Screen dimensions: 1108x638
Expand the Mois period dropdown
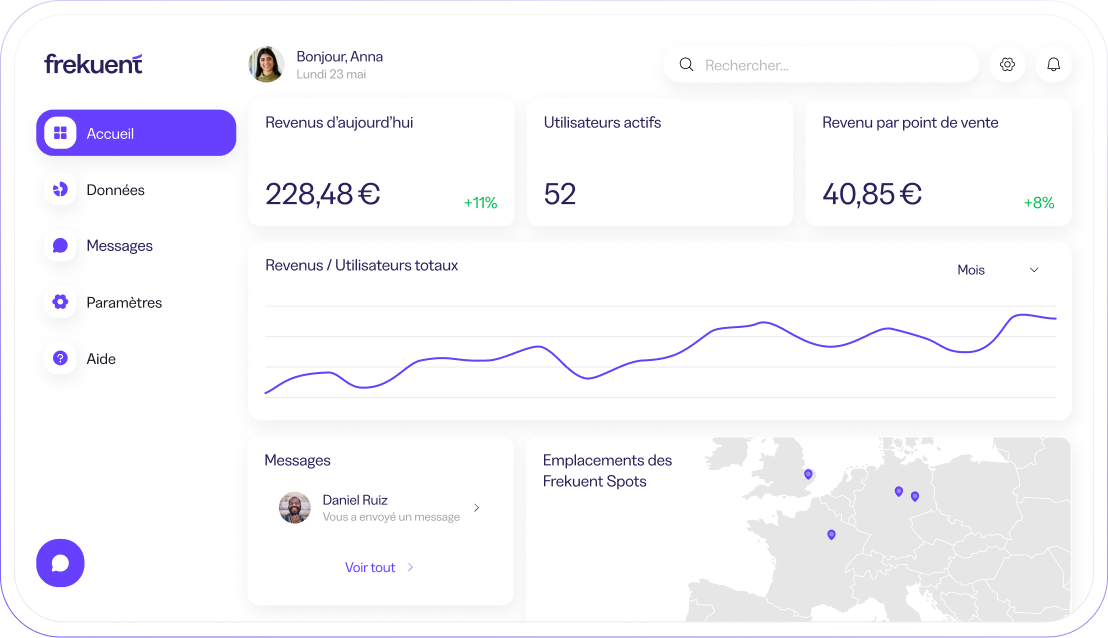997,270
